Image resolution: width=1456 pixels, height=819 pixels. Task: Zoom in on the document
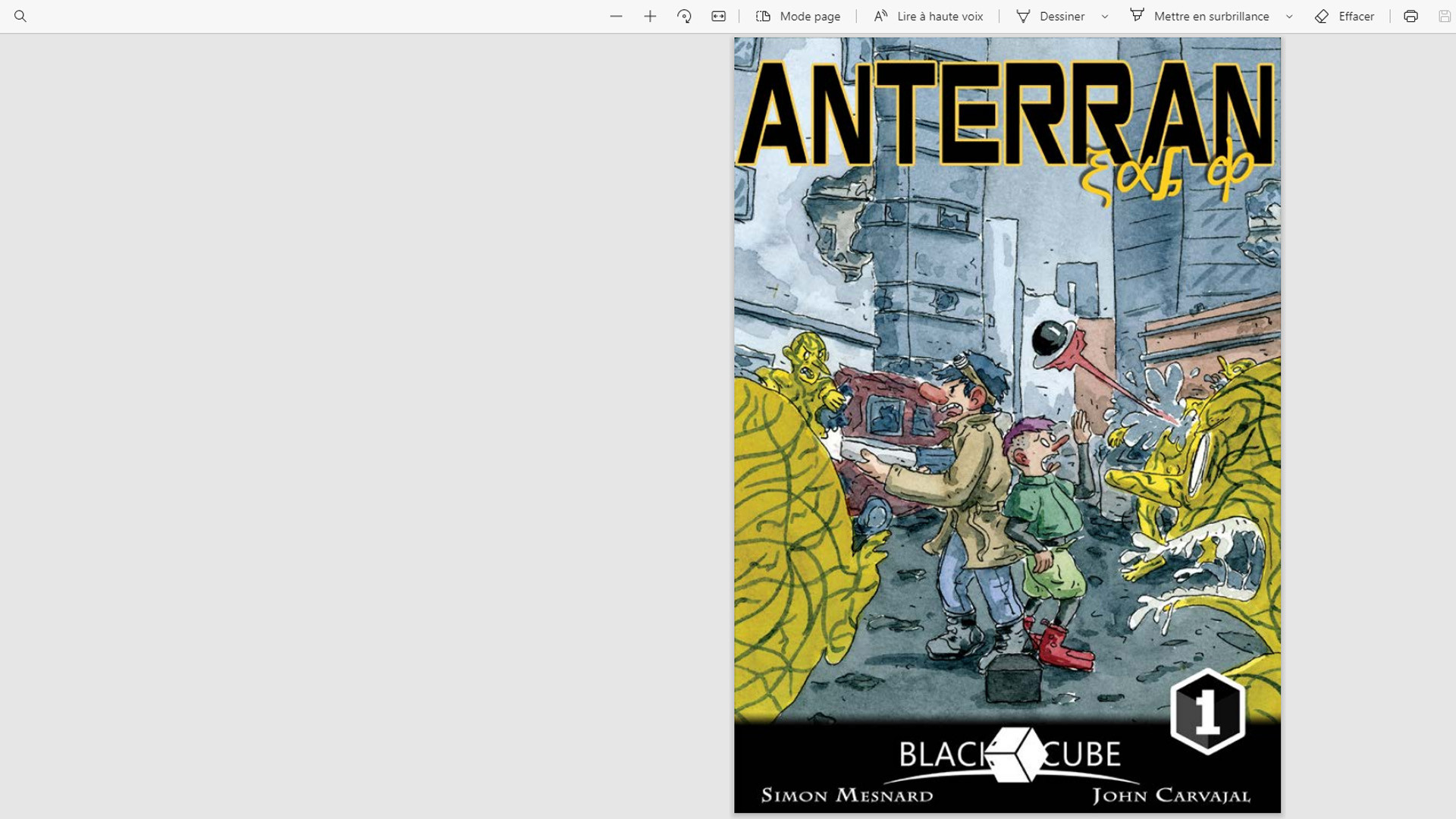(x=650, y=16)
